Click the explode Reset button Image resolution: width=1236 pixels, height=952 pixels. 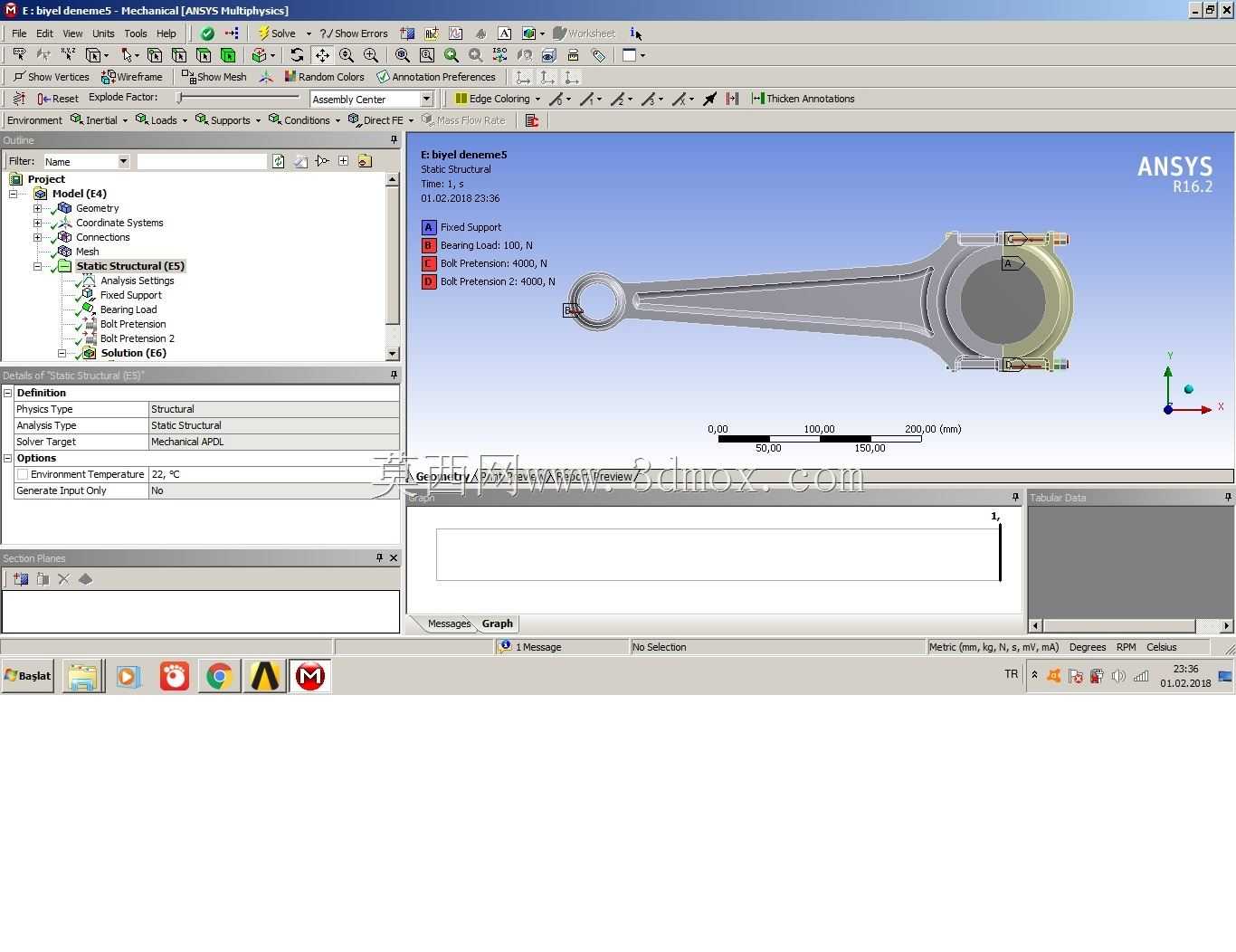[58, 99]
